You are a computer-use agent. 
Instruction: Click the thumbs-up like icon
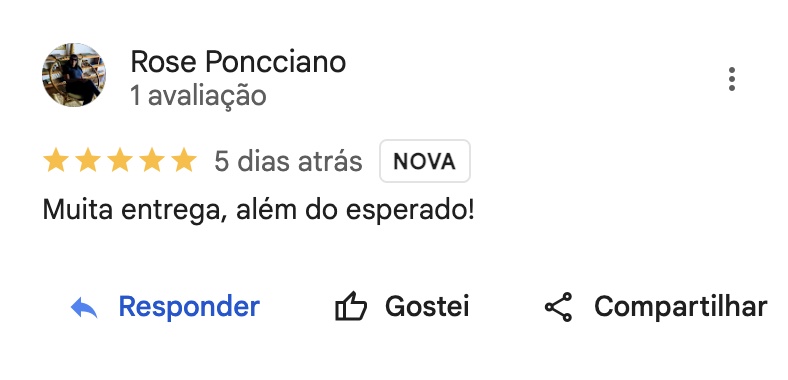351,306
